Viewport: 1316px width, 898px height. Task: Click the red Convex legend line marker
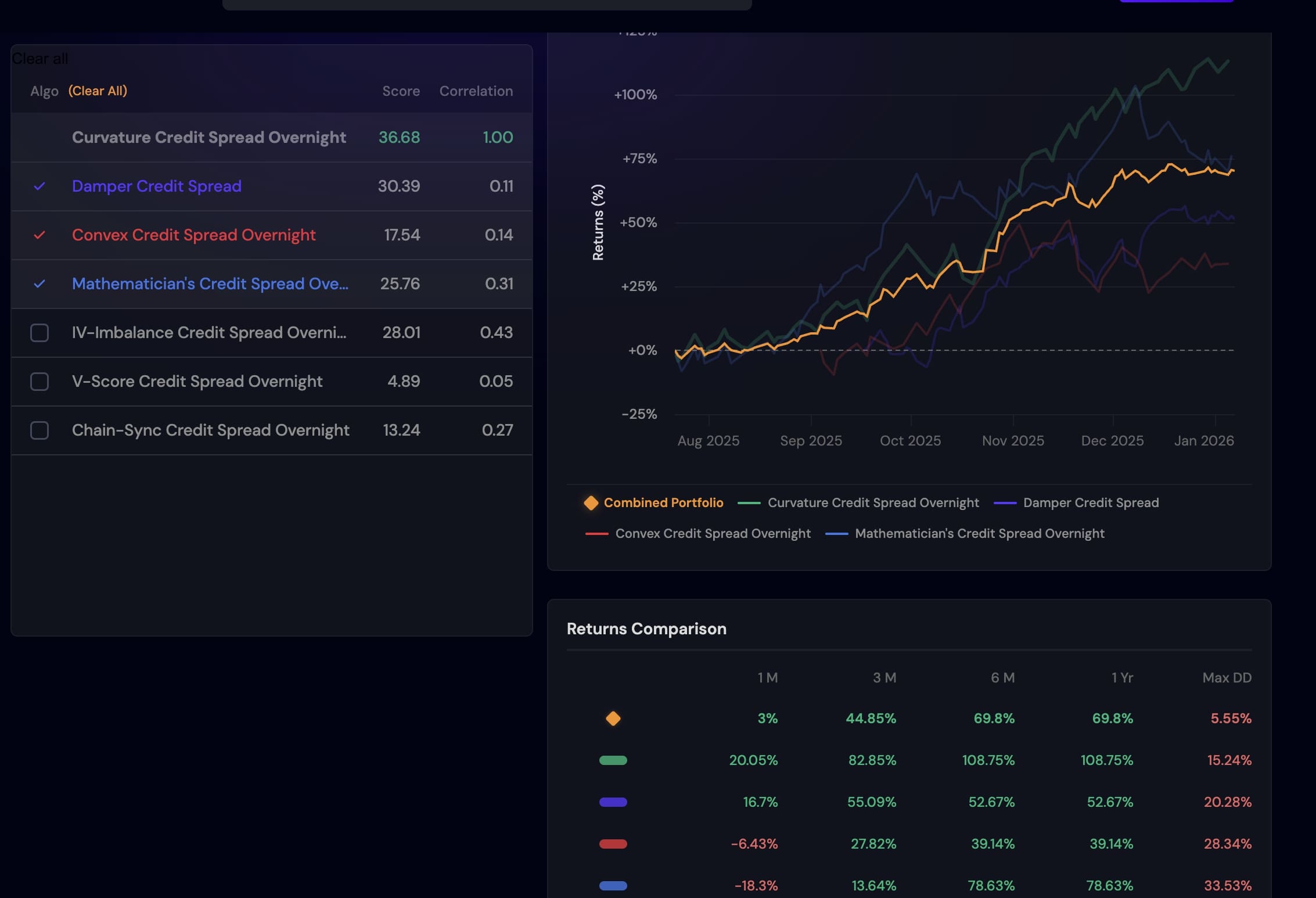(x=596, y=534)
